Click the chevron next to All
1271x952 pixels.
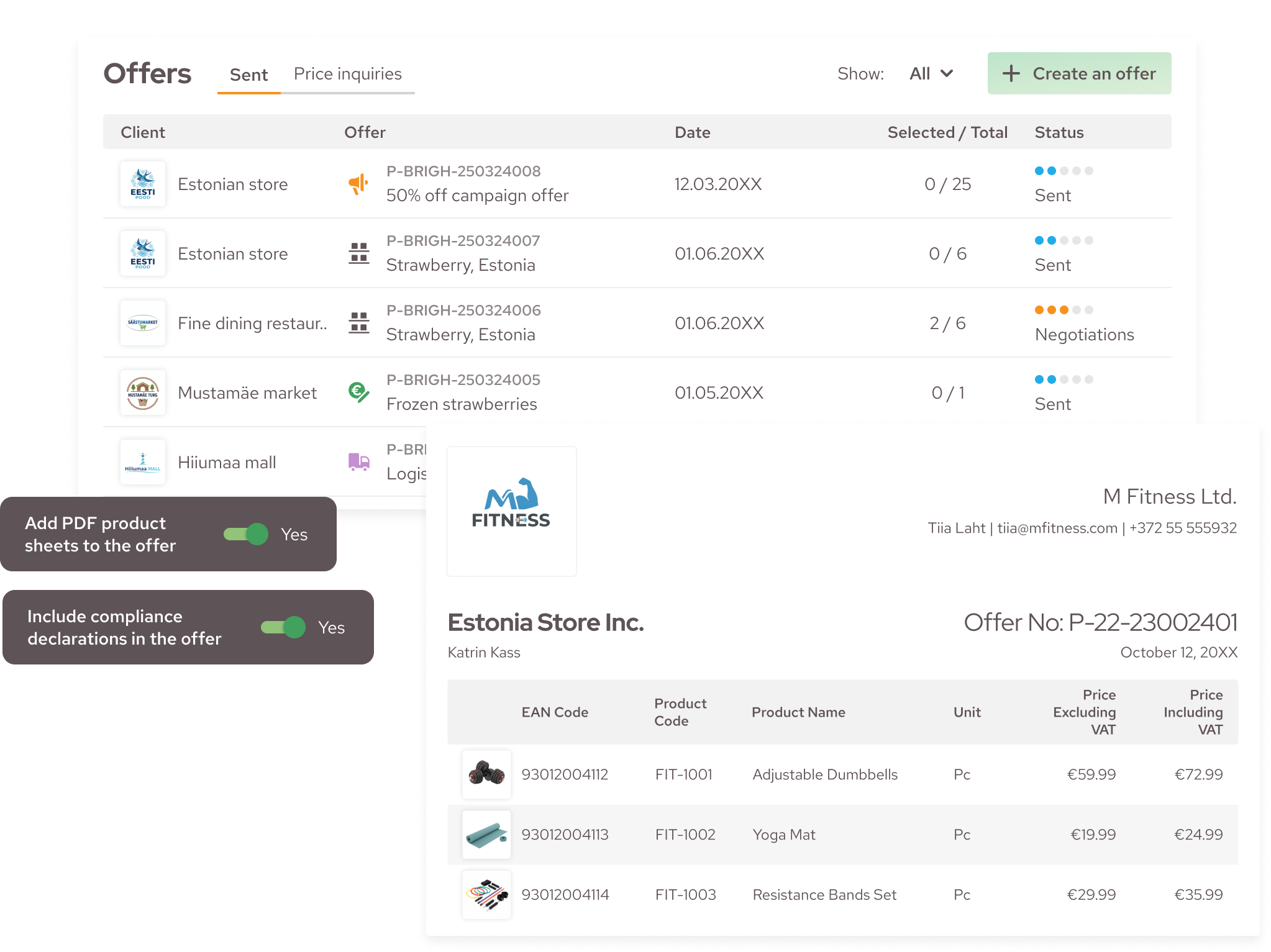pyautogui.click(x=947, y=74)
